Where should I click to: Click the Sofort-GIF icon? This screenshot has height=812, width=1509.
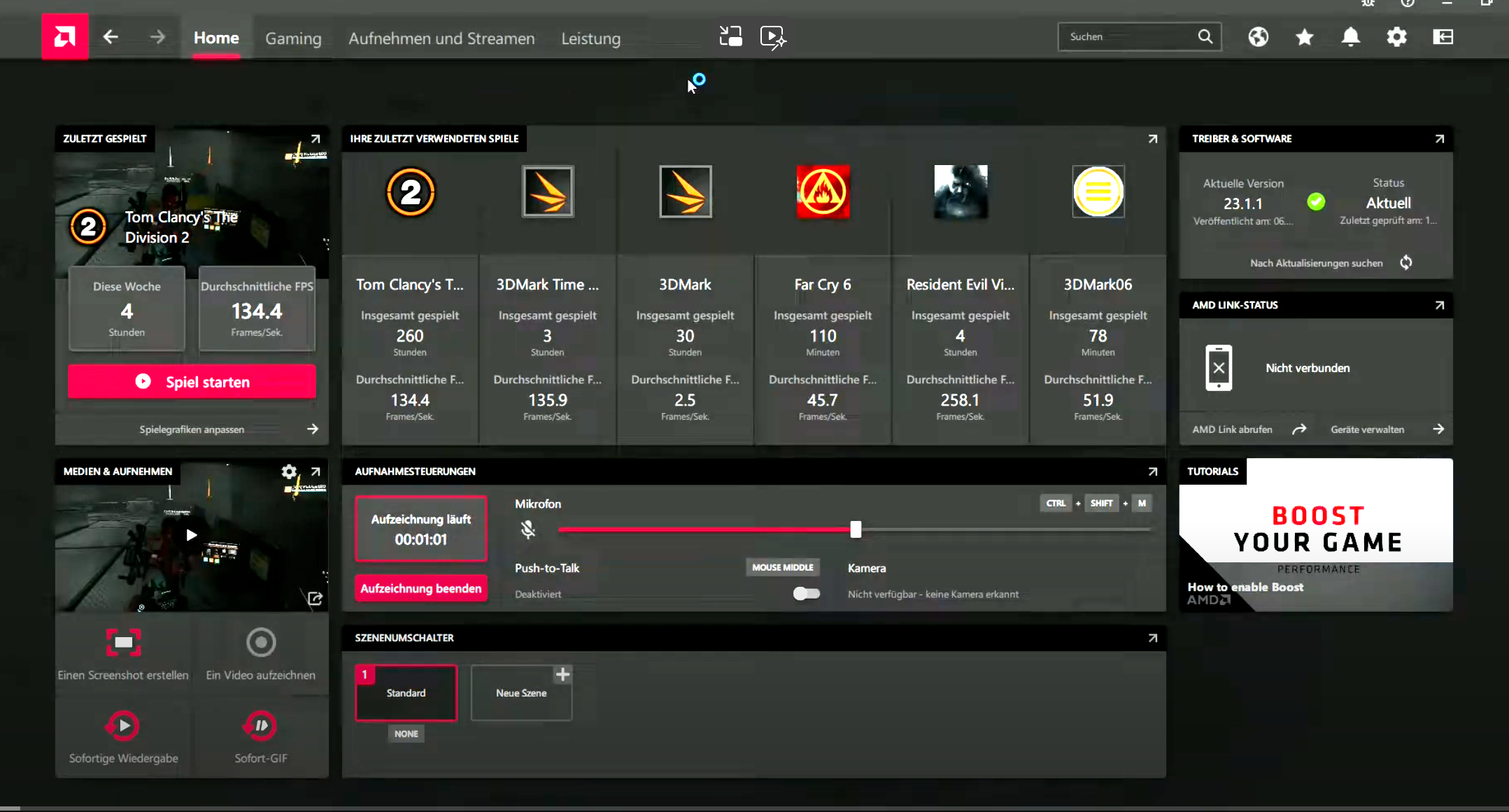(261, 725)
